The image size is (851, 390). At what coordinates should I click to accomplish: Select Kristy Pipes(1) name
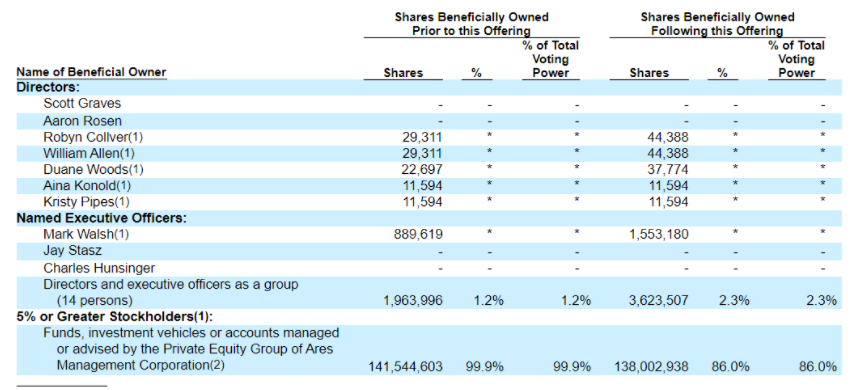pos(86,202)
